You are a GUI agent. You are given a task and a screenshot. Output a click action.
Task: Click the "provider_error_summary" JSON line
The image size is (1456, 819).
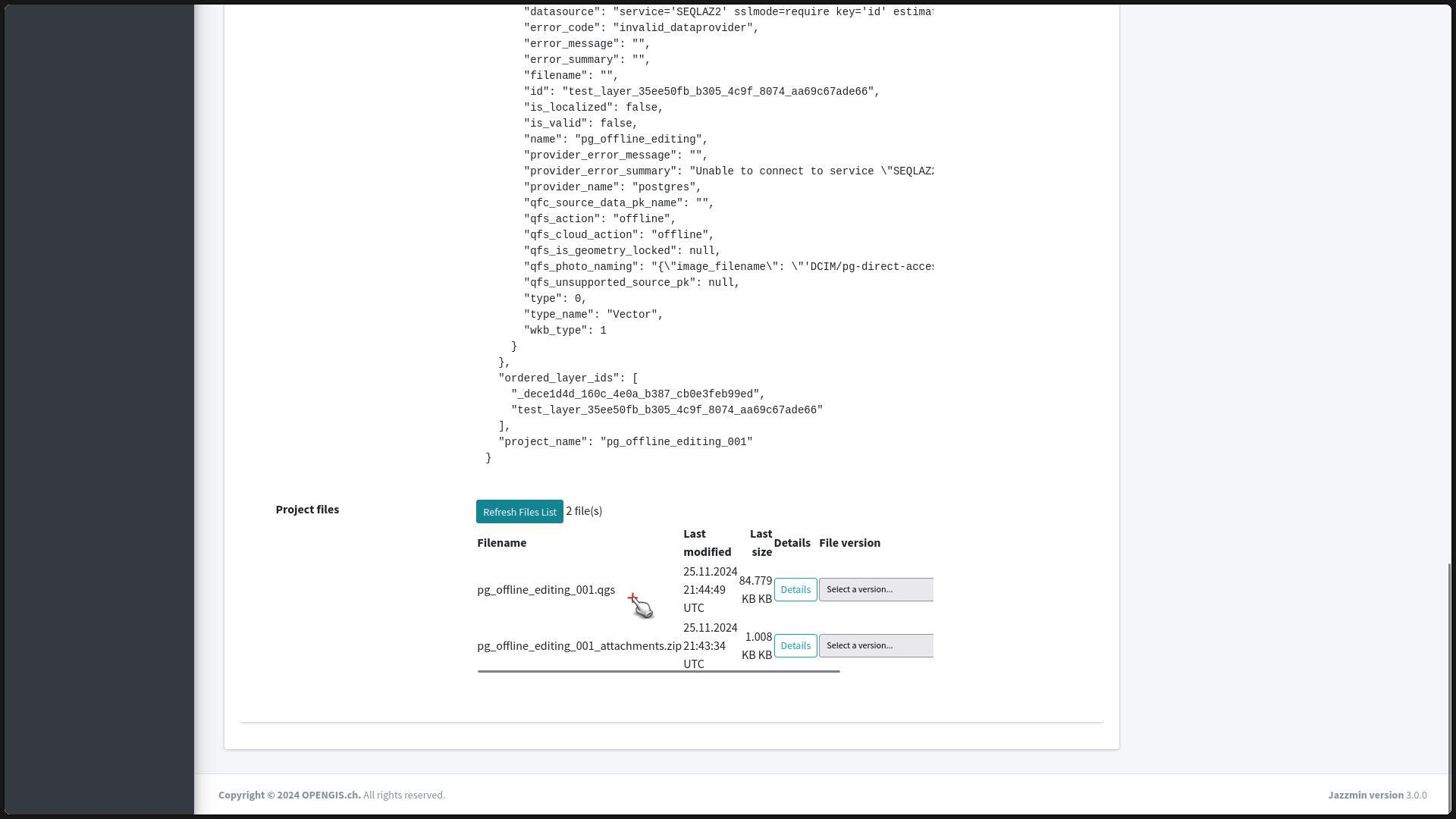(x=728, y=171)
